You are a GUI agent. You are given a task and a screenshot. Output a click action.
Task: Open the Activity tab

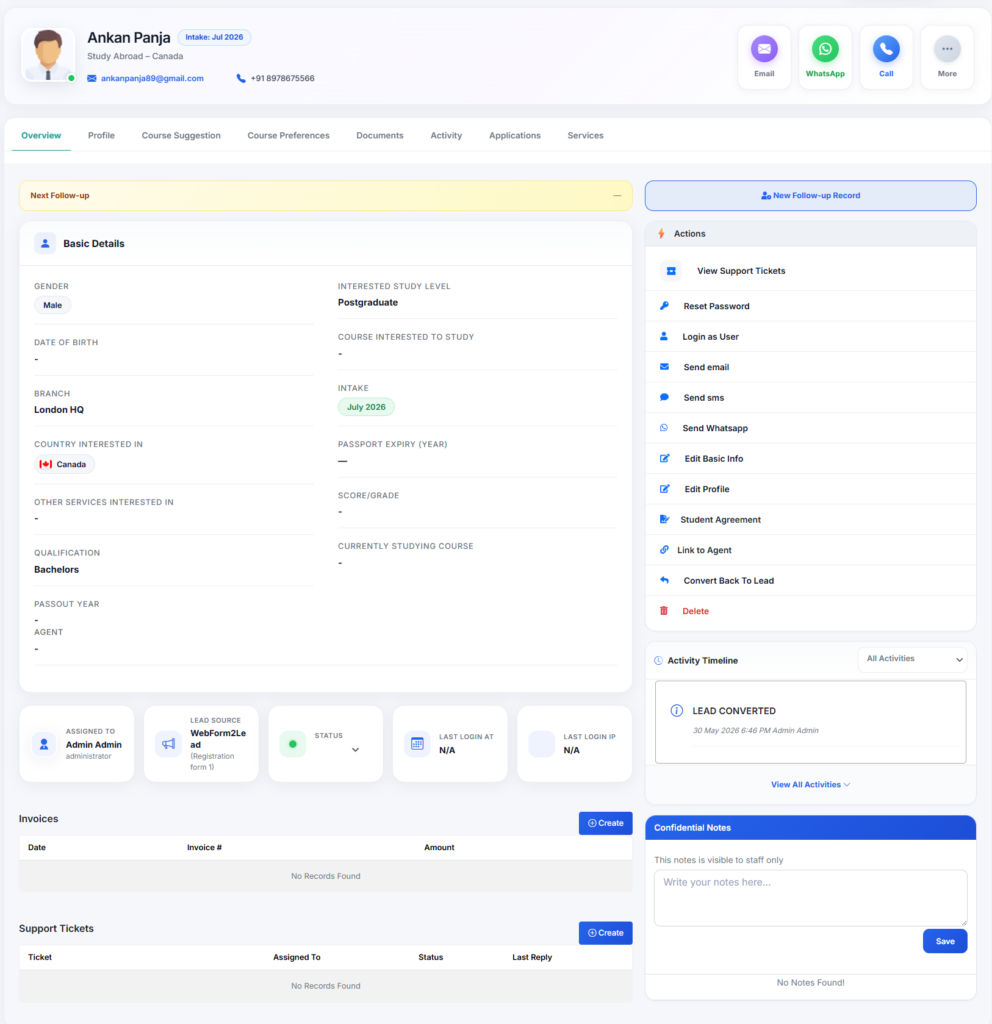pos(446,135)
